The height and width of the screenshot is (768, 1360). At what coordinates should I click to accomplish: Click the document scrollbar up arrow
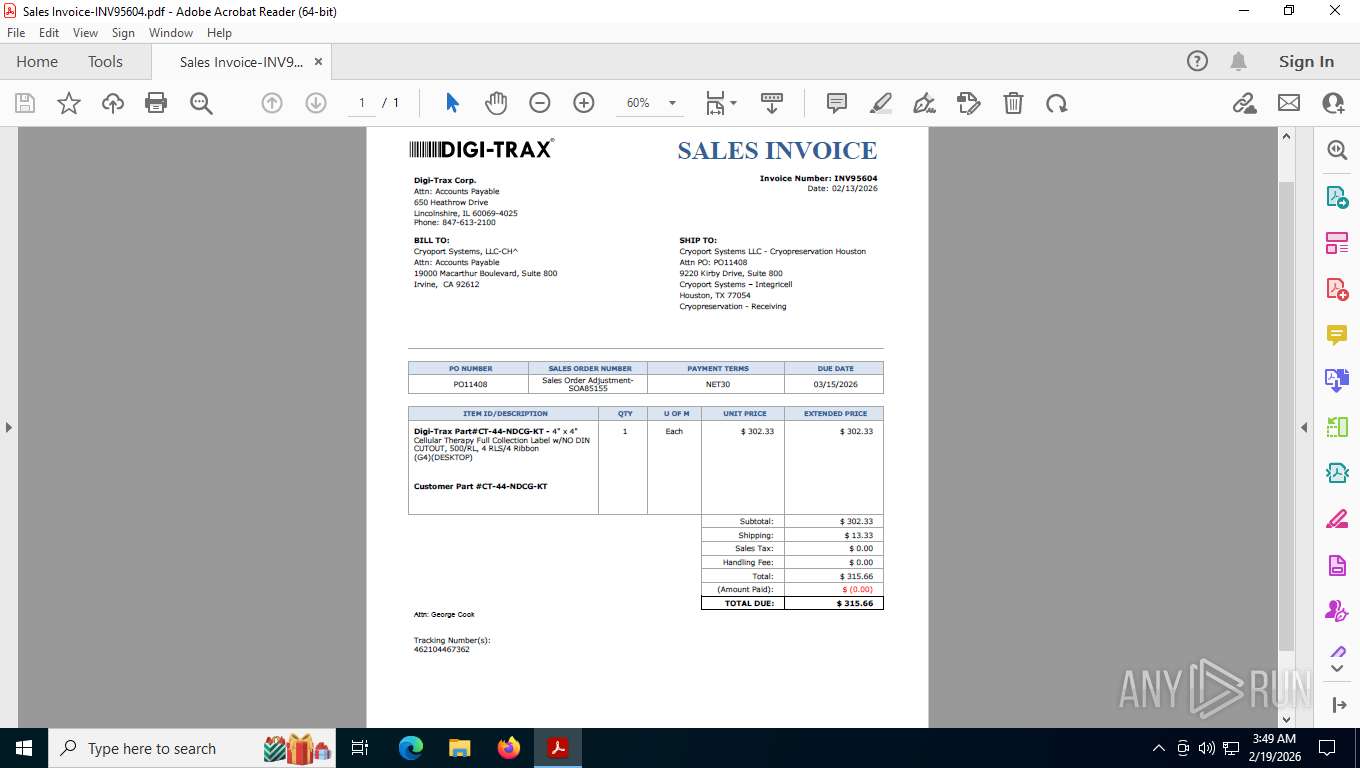[x=1287, y=137]
